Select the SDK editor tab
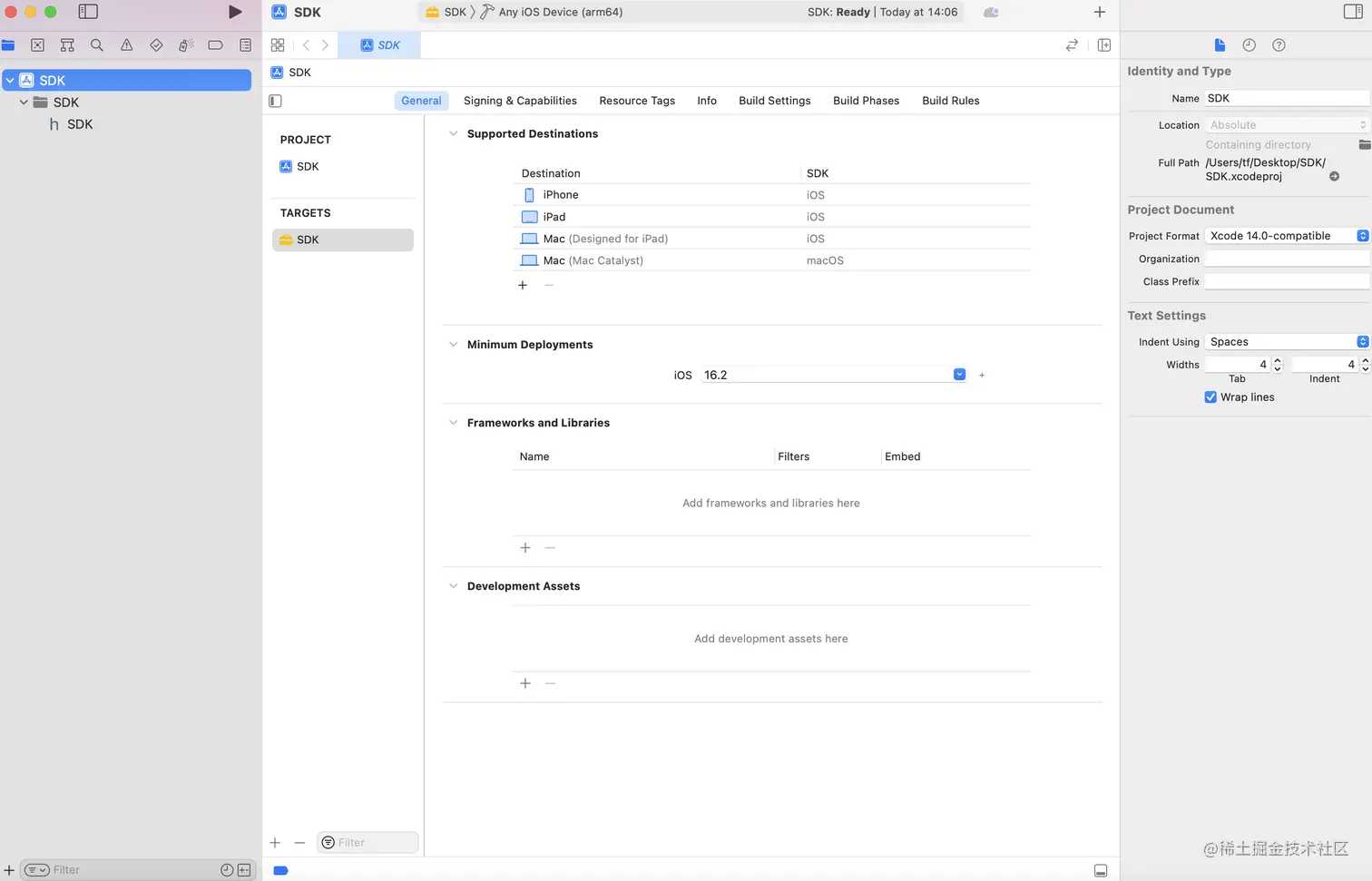 [379, 44]
